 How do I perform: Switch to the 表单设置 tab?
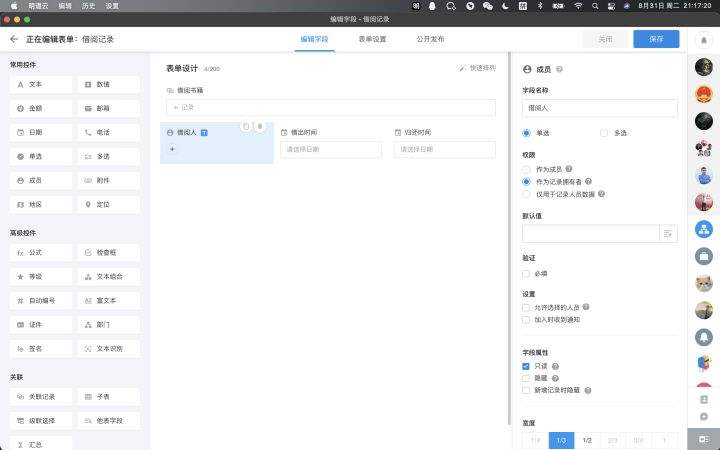click(372, 39)
